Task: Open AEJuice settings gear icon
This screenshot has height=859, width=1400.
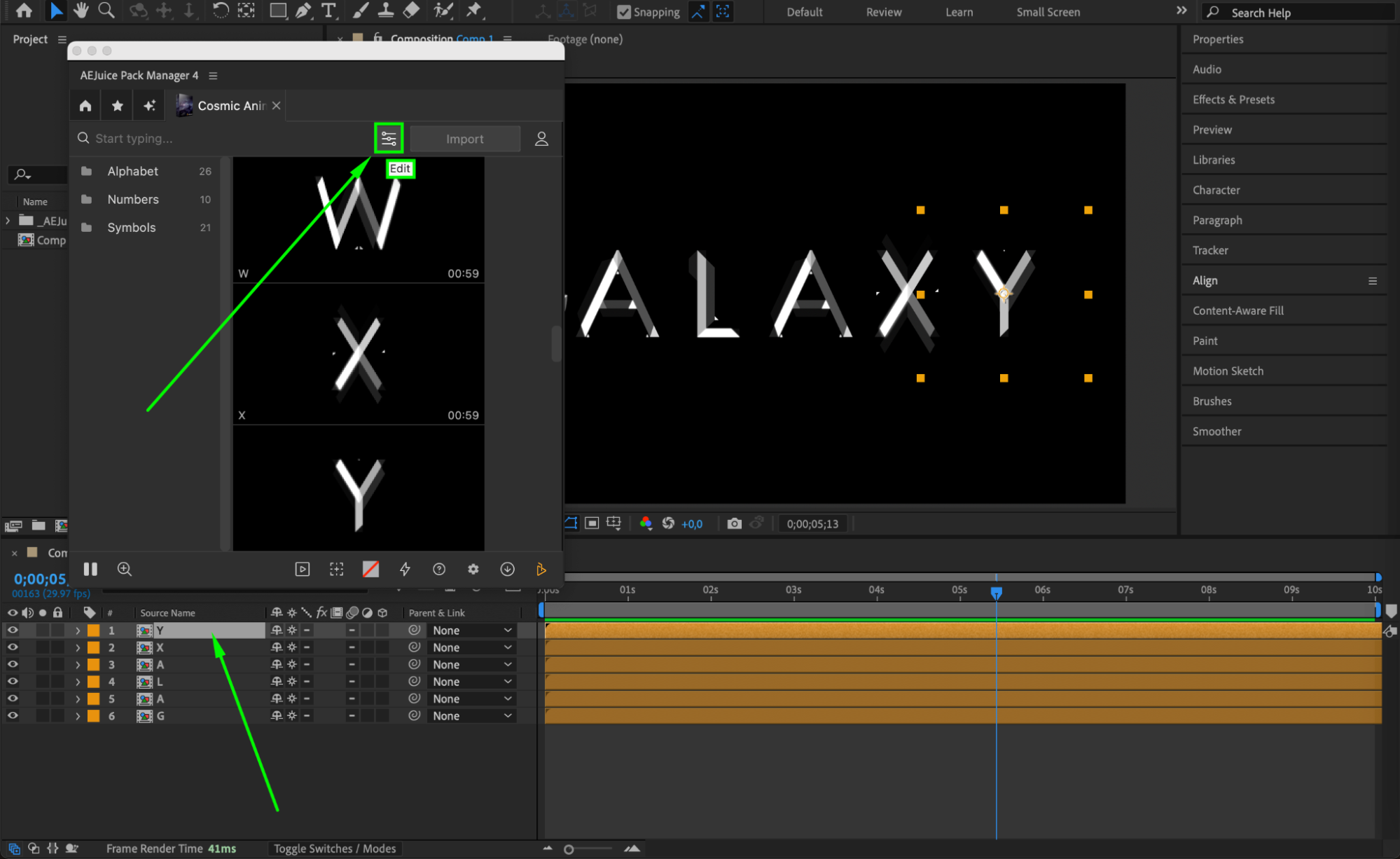Action: tap(473, 569)
